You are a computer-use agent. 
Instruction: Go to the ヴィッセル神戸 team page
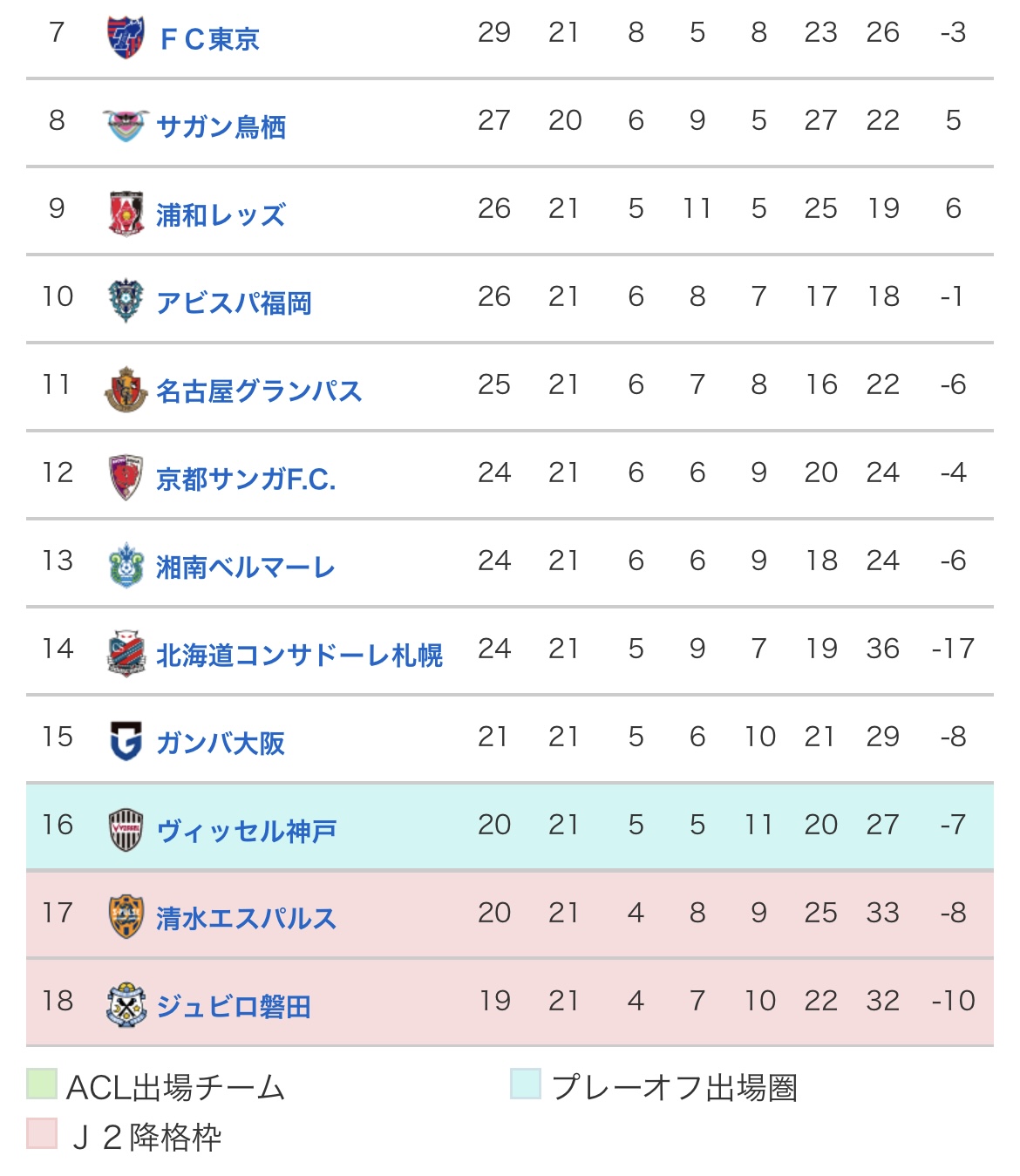click(x=247, y=831)
